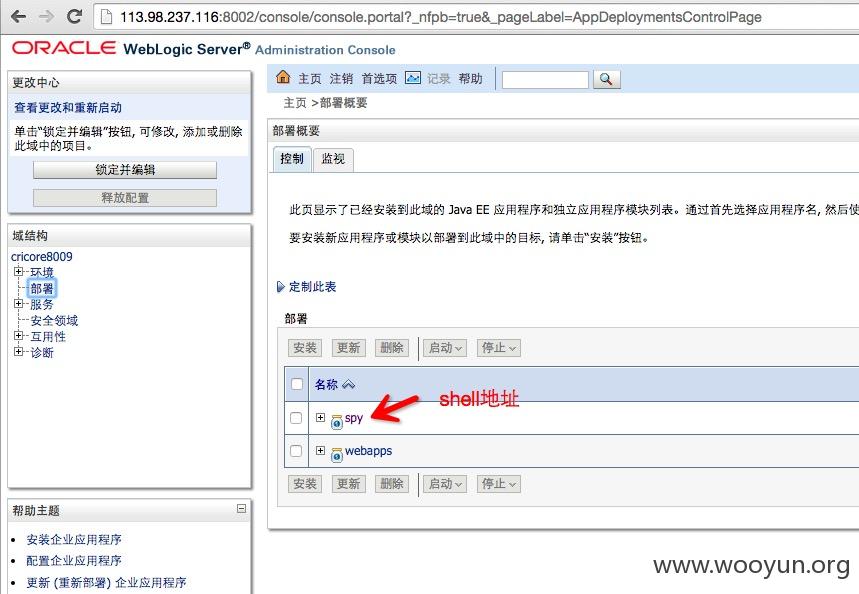The height and width of the screenshot is (594, 859).
Task: Open the spy deployment link
Action: coord(354,418)
